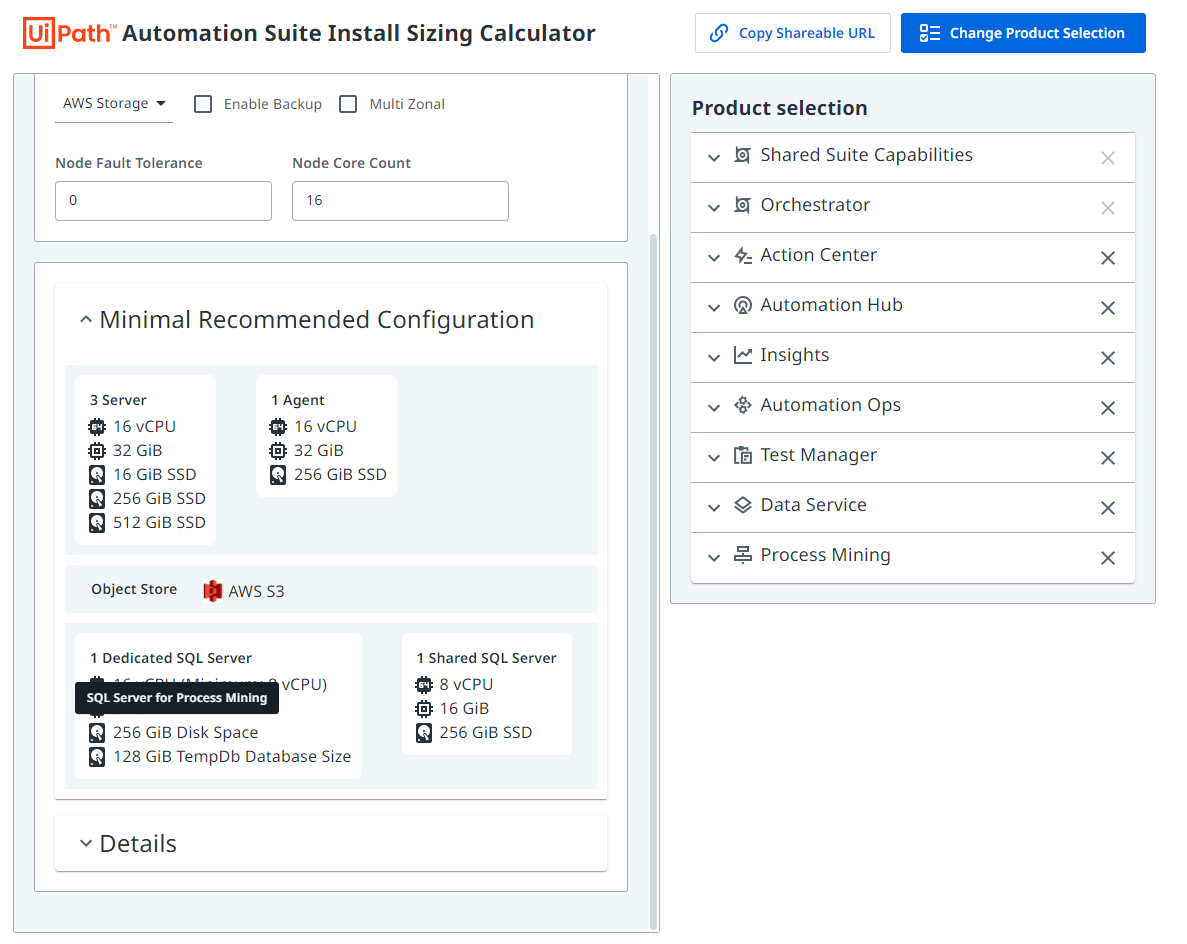Click the Automation Ops icon
1187x944 pixels.
click(x=741, y=407)
